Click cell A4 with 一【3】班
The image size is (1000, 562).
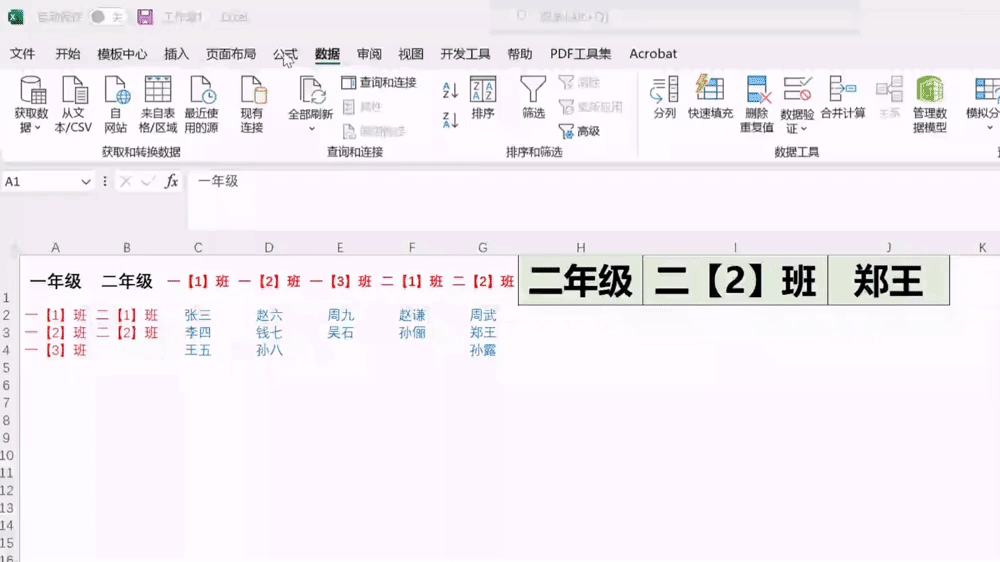55,350
